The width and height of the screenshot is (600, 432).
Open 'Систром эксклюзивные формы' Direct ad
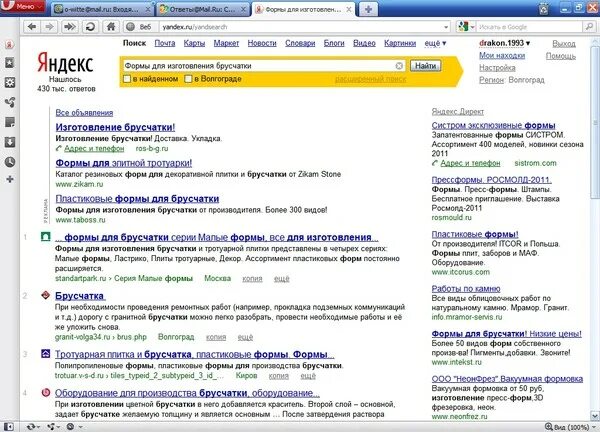tap(493, 126)
